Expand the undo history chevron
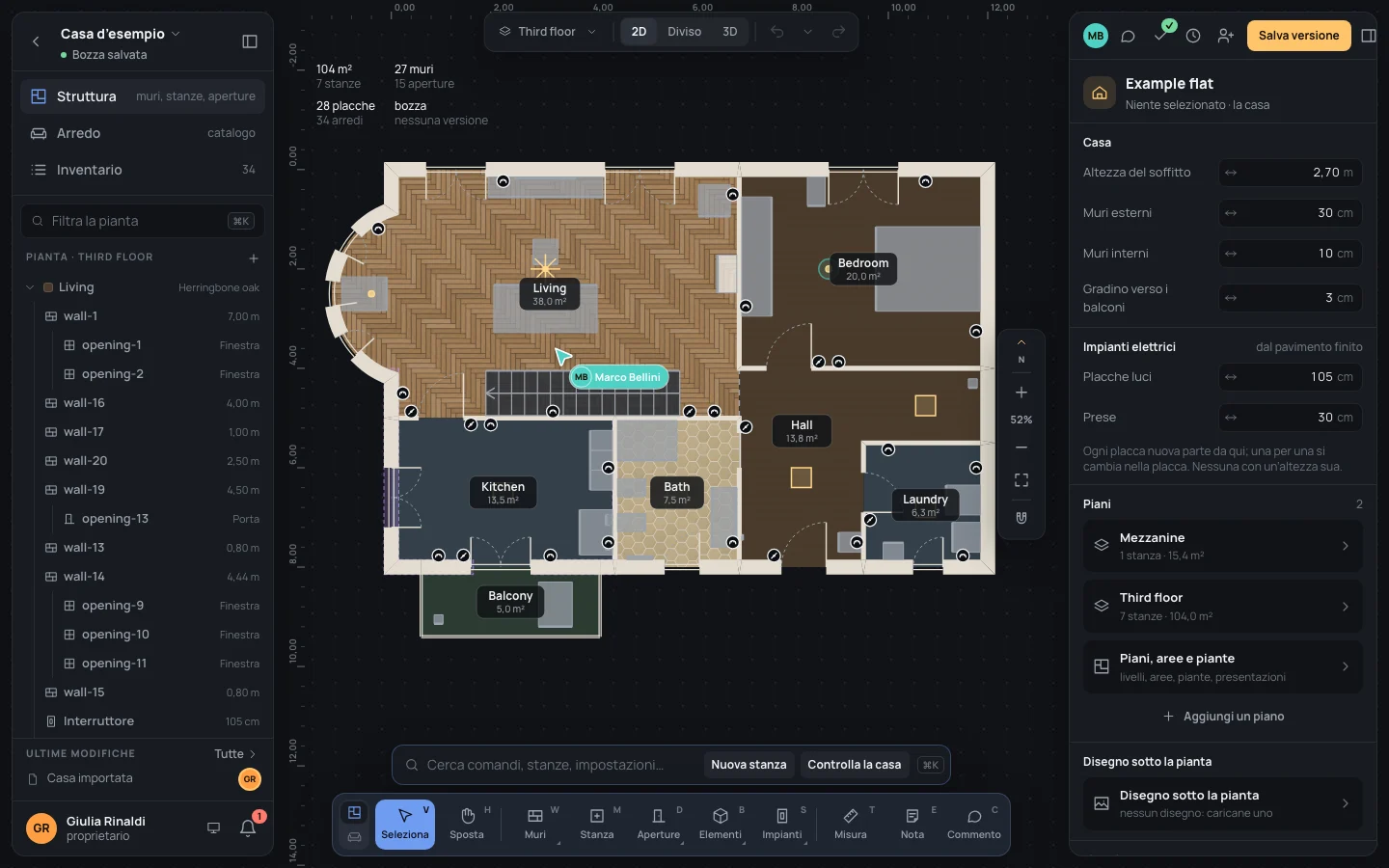The image size is (1389, 868). pyautogui.click(x=808, y=32)
